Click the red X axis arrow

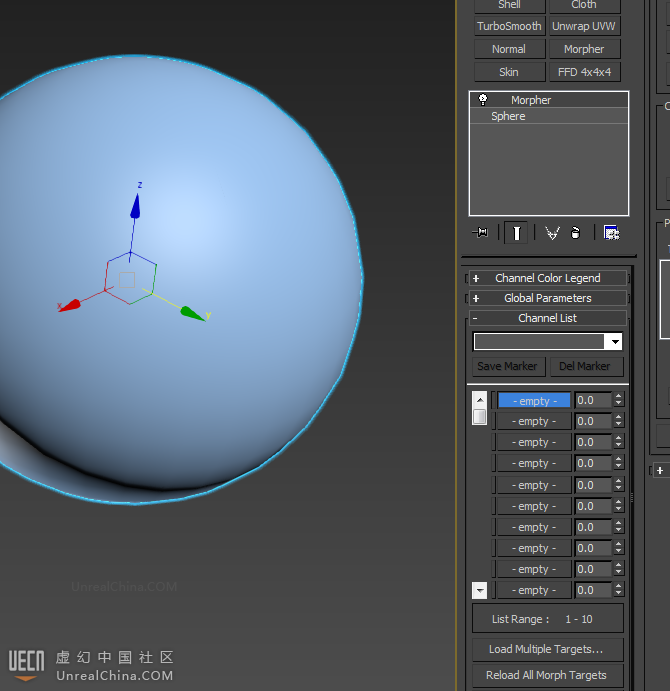[x=71, y=305]
